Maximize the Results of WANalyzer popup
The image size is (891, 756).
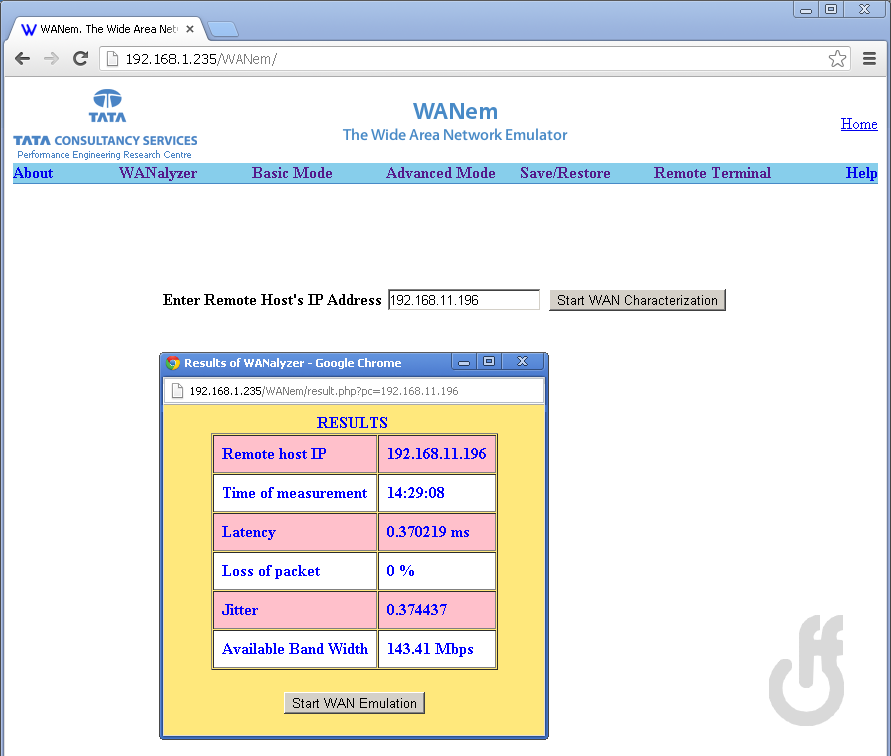pyautogui.click(x=489, y=362)
